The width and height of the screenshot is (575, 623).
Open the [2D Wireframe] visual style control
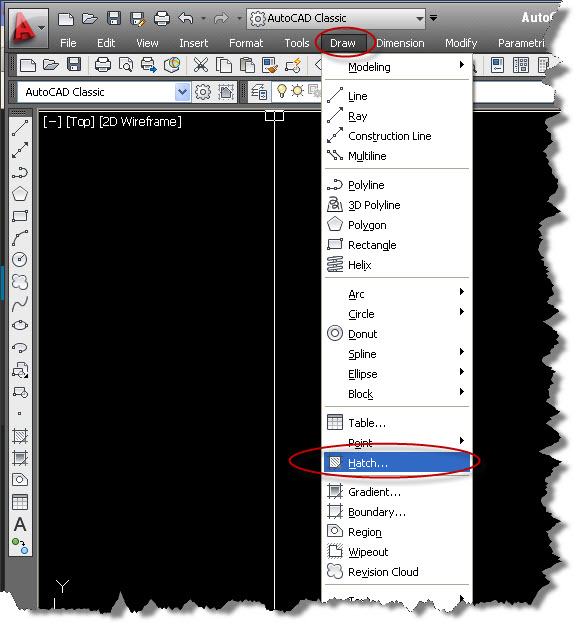(x=140, y=121)
